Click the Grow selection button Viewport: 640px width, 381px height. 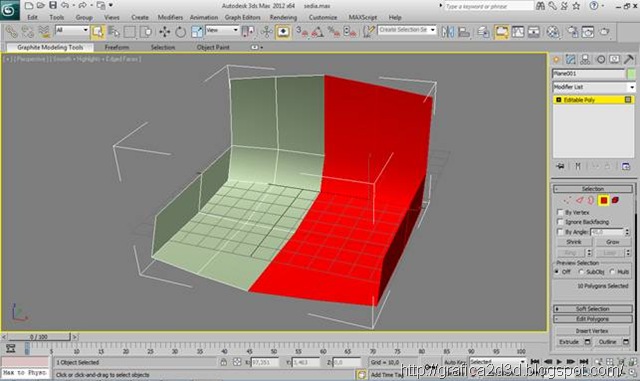pos(612,242)
